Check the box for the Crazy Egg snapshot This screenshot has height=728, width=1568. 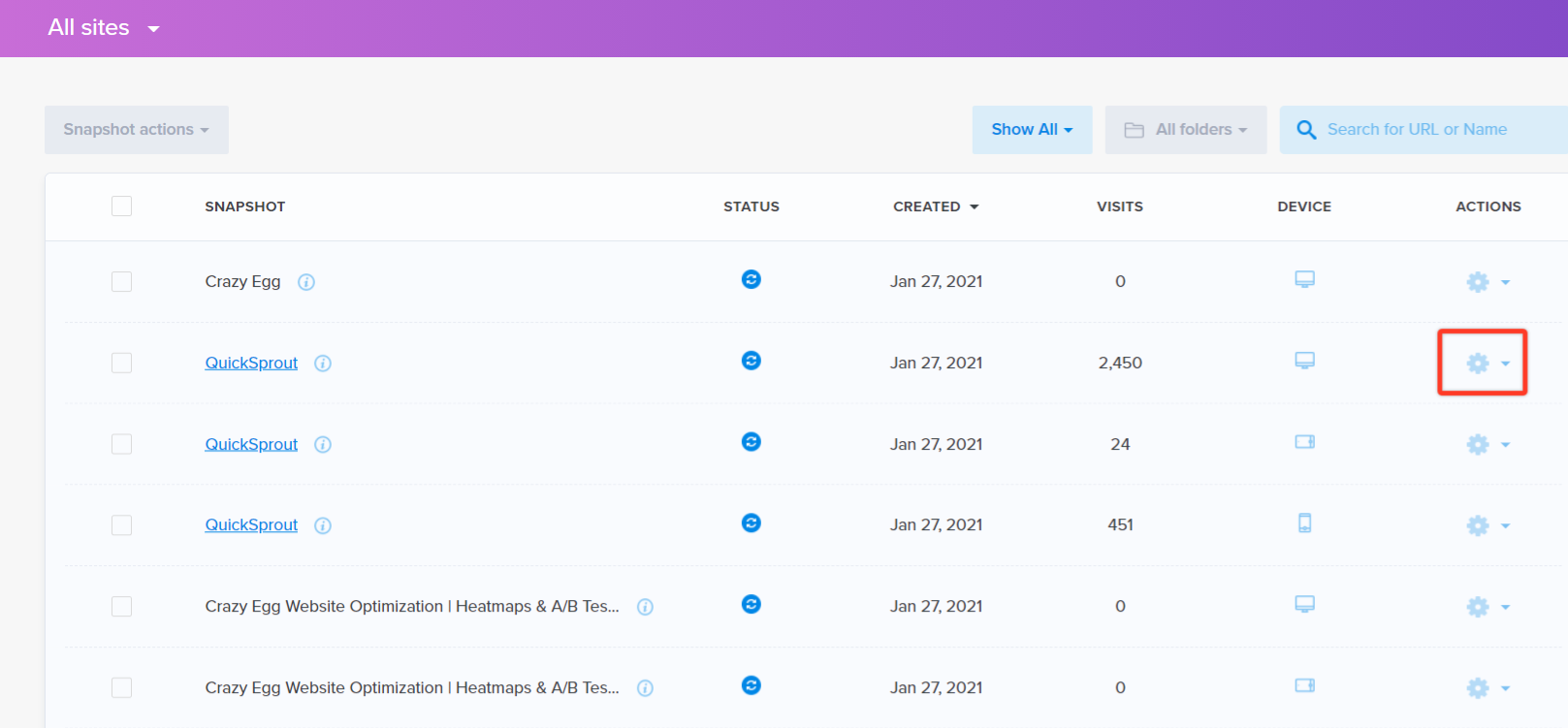(x=121, y=282)
